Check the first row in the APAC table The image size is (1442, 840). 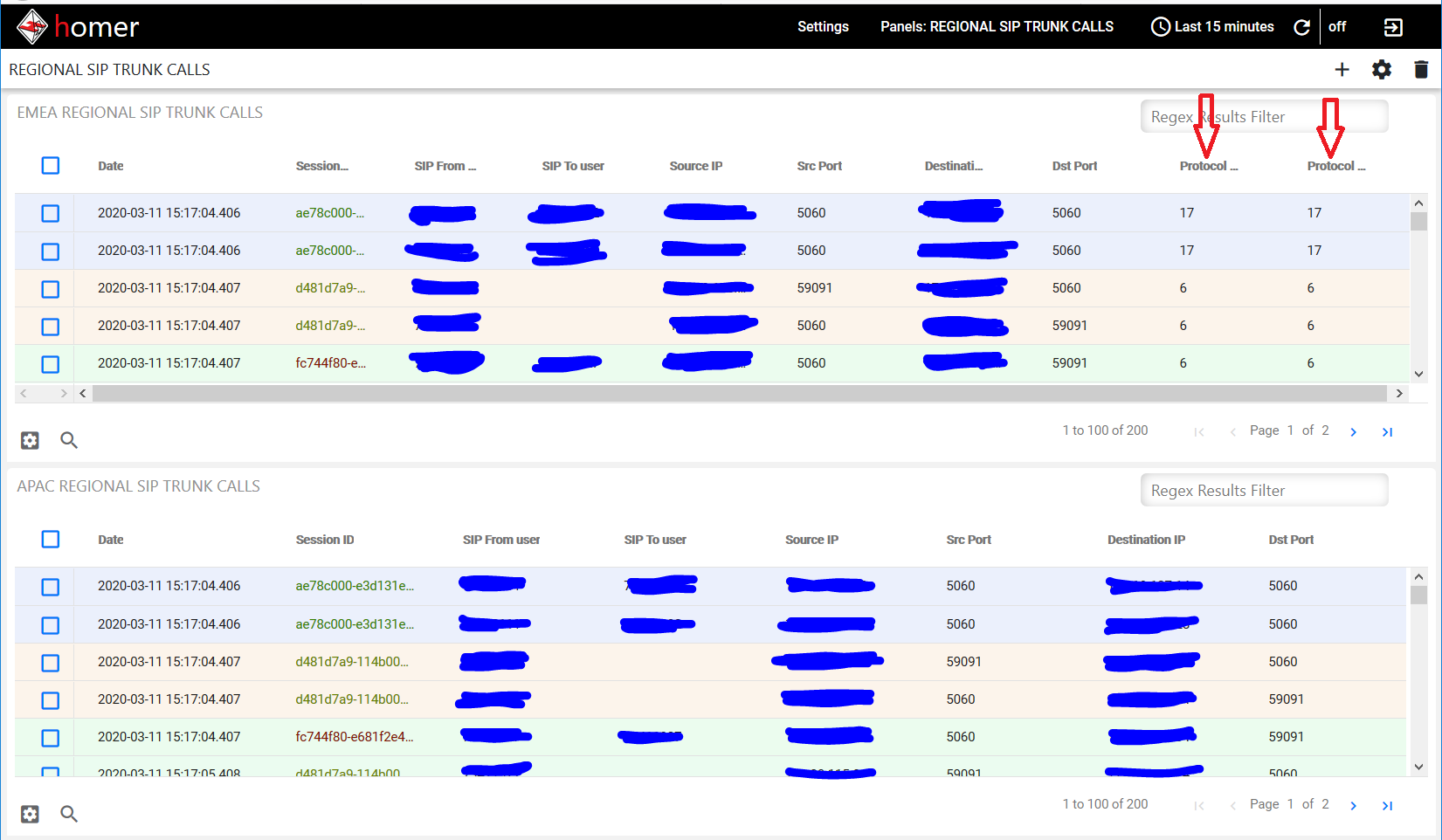point(50,587)
